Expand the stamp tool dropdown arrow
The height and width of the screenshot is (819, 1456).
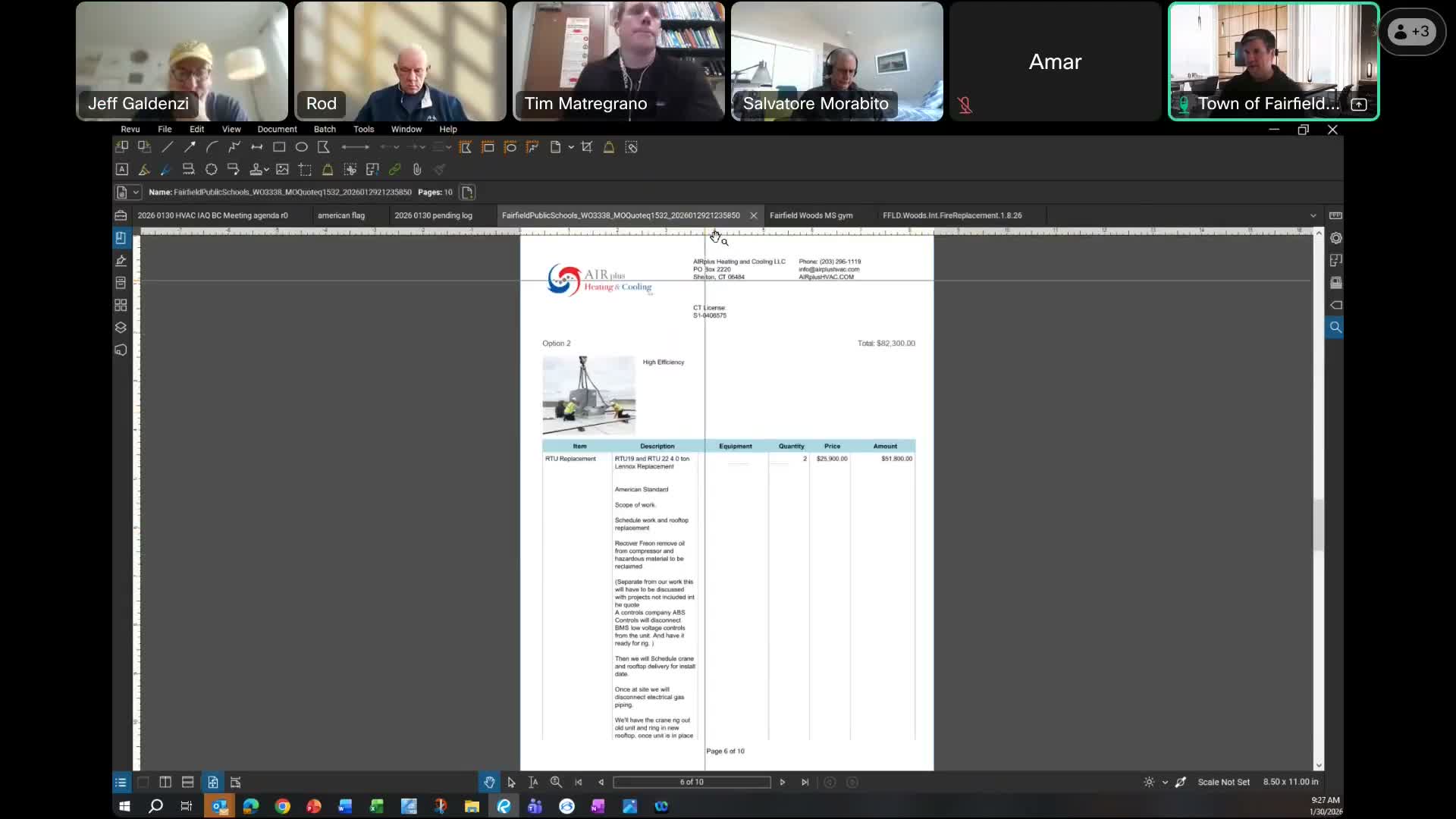click(x=267, y=170)
